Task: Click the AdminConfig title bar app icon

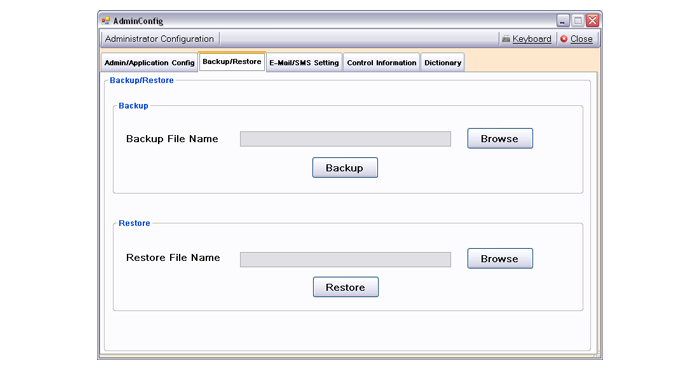Action: [106, 21]
